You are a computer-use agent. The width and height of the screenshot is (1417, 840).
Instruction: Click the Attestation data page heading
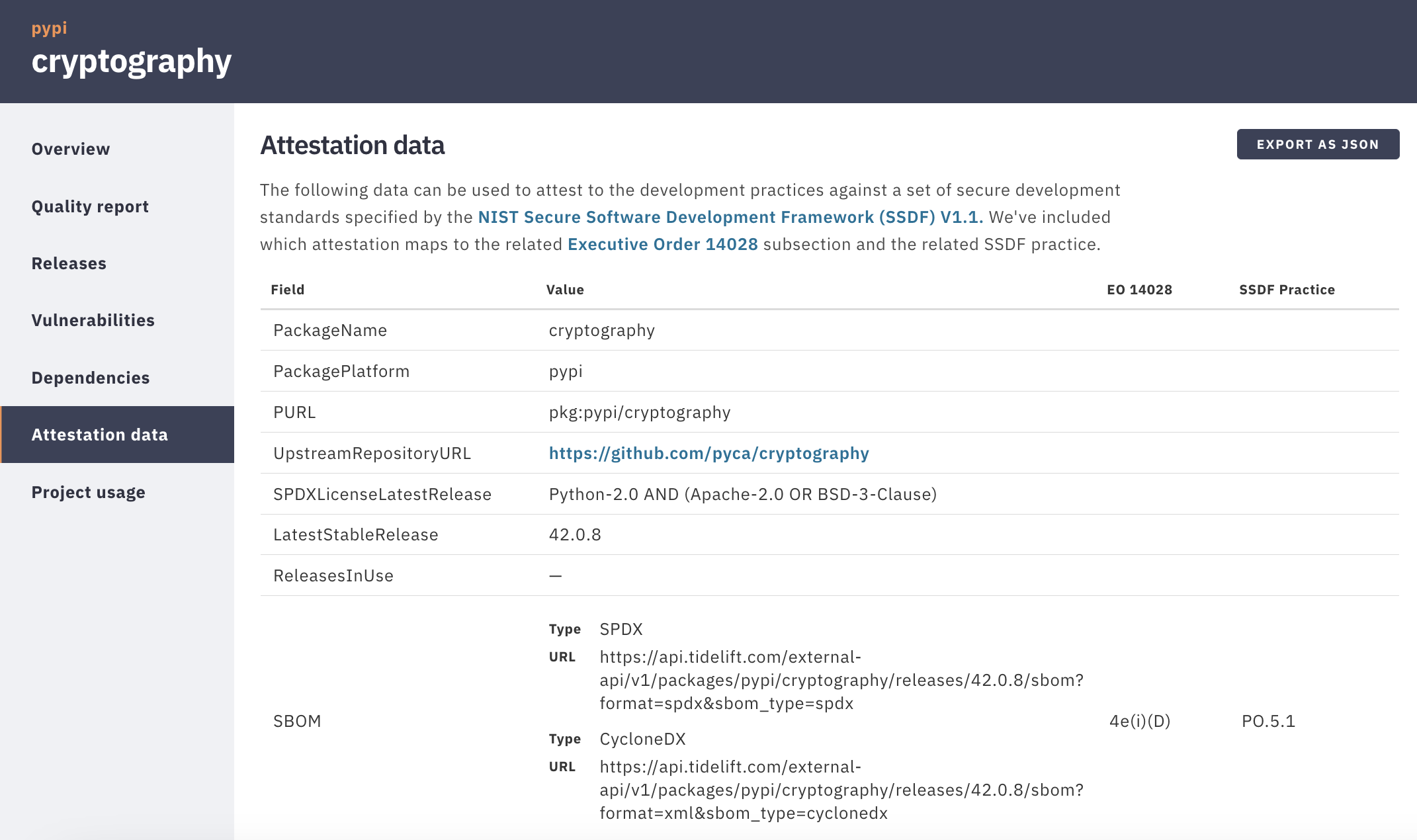pyautogui.click(x=353, y=146)
